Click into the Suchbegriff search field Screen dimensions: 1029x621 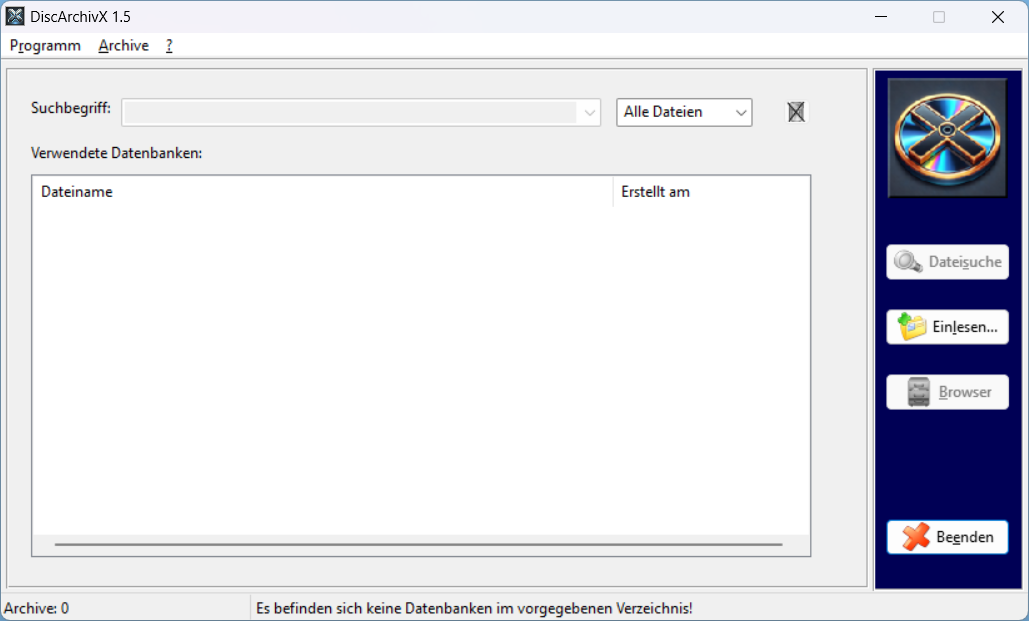[348, 112]
